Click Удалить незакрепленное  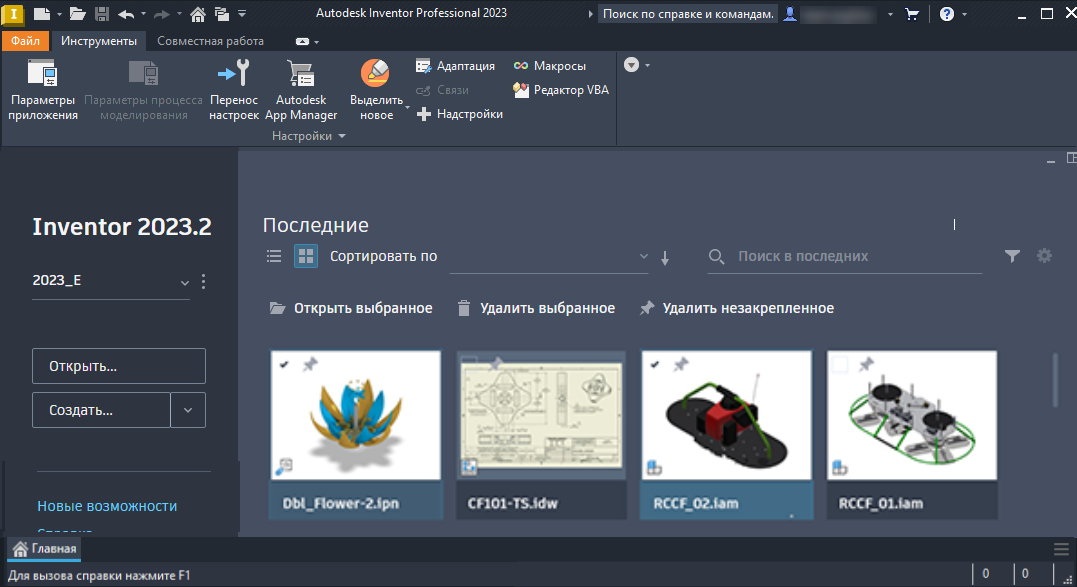click(x=736, y=308)
